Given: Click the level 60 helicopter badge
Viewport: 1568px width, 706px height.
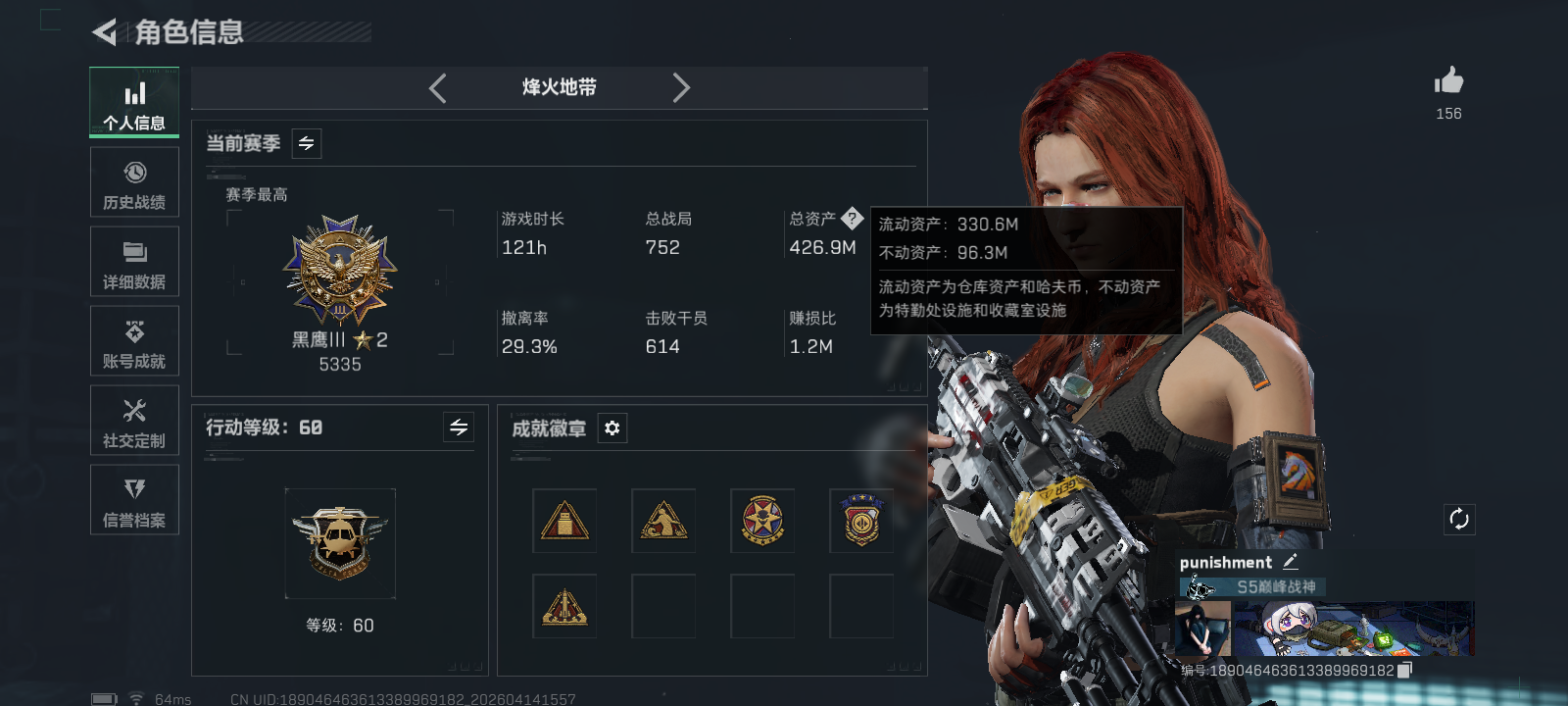Looking at the screenshot, I should tap(340, 543).
